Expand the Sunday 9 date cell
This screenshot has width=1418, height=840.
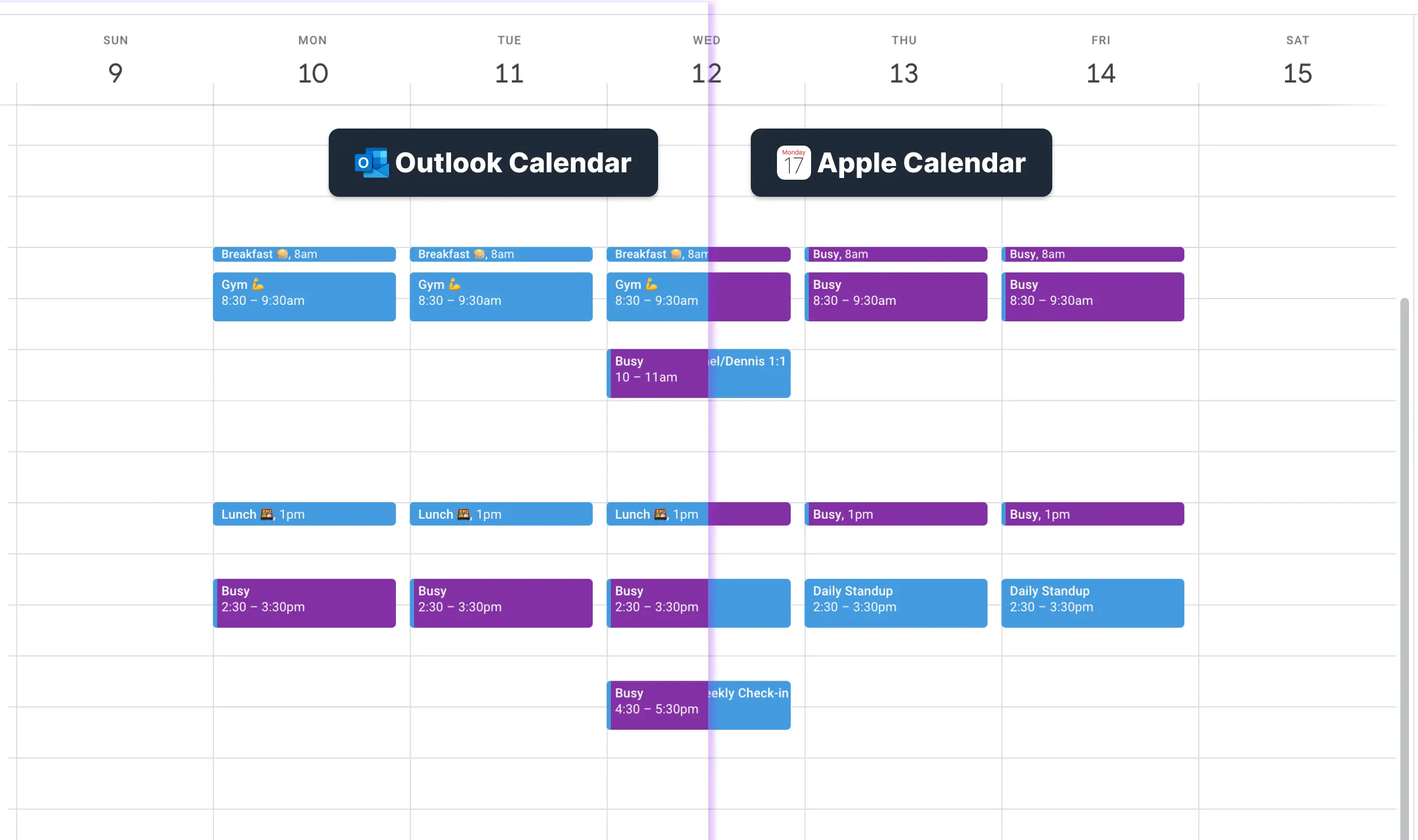[115, 72]
